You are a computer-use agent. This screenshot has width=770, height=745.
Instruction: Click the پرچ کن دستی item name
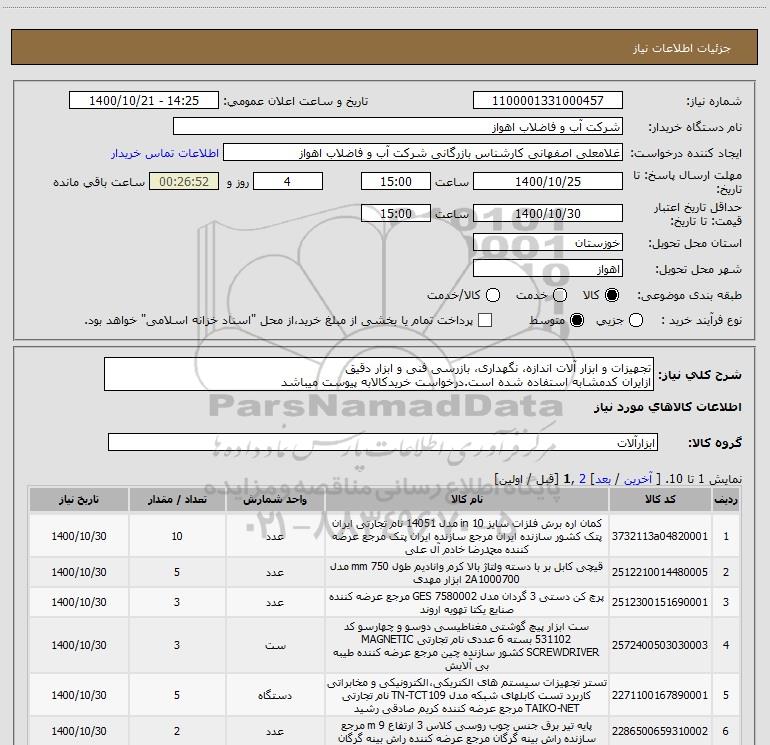pyautogui.click(x=467, y=603)
